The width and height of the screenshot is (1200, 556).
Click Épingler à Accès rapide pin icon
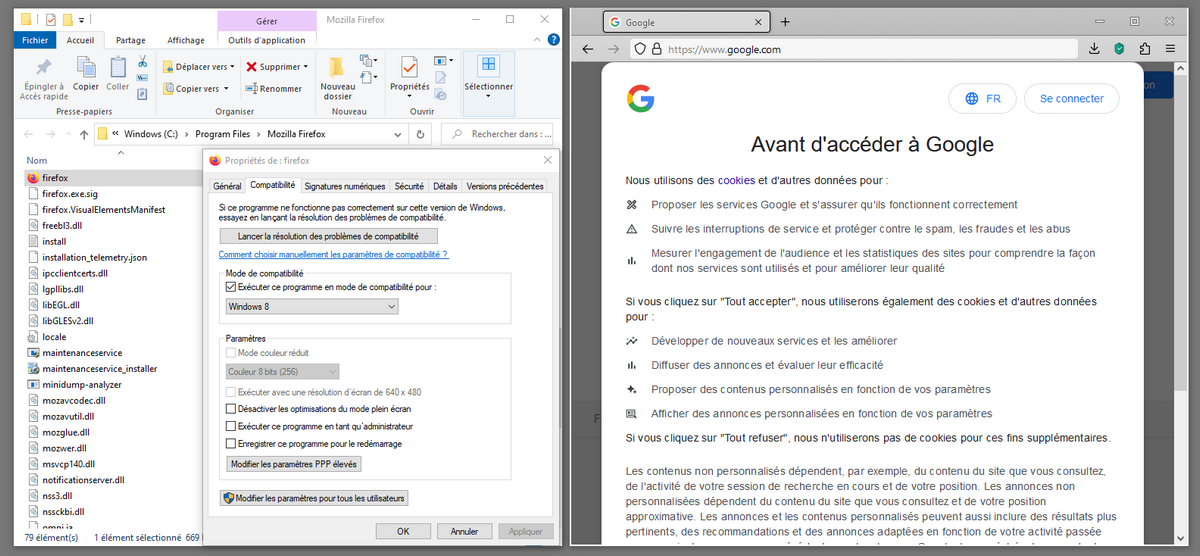pyautogui.click(x=44, y=68)
